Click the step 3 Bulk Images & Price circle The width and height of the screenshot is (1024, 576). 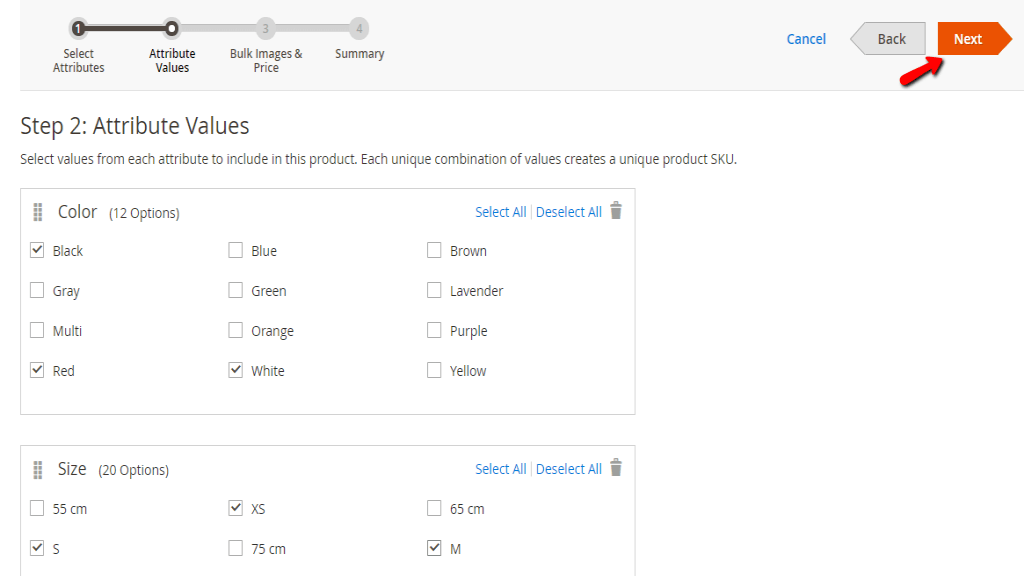(x=265, y=30)
